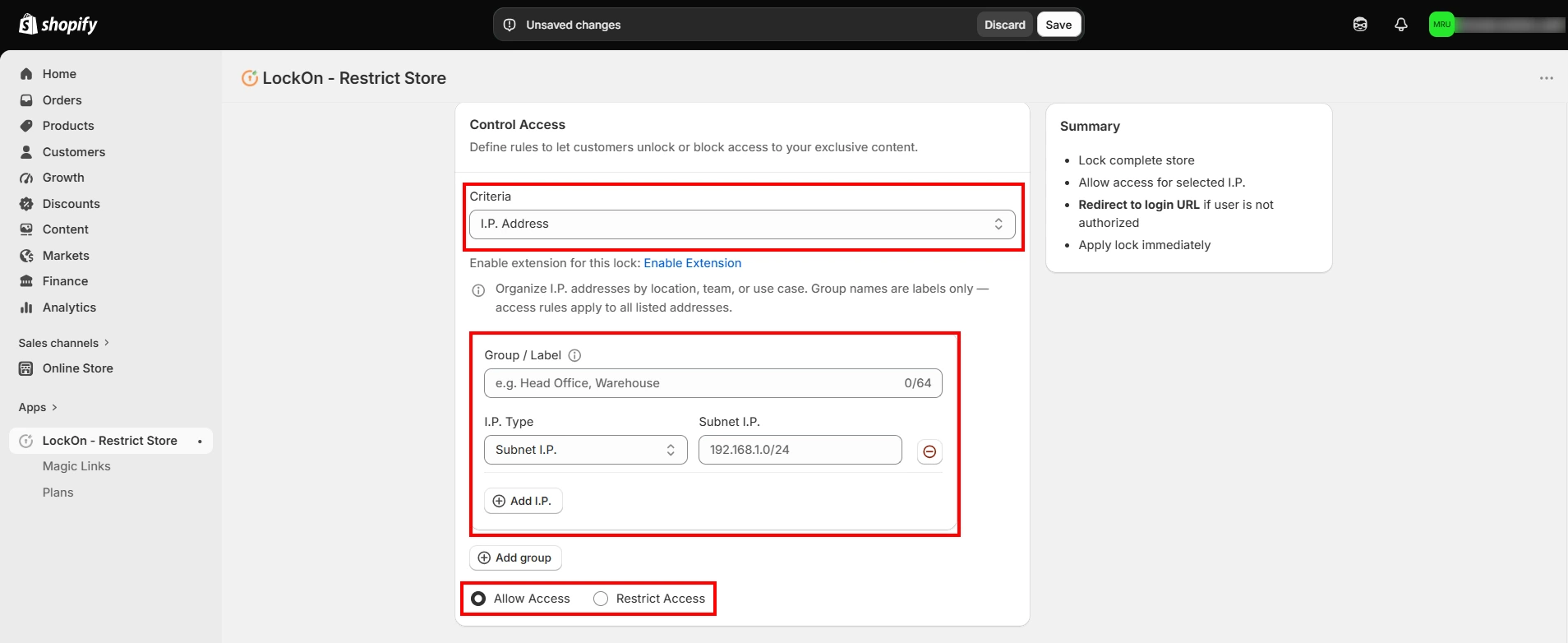
Task: Click the Online Store storefront icon
Action: click(x=26, y=368)
